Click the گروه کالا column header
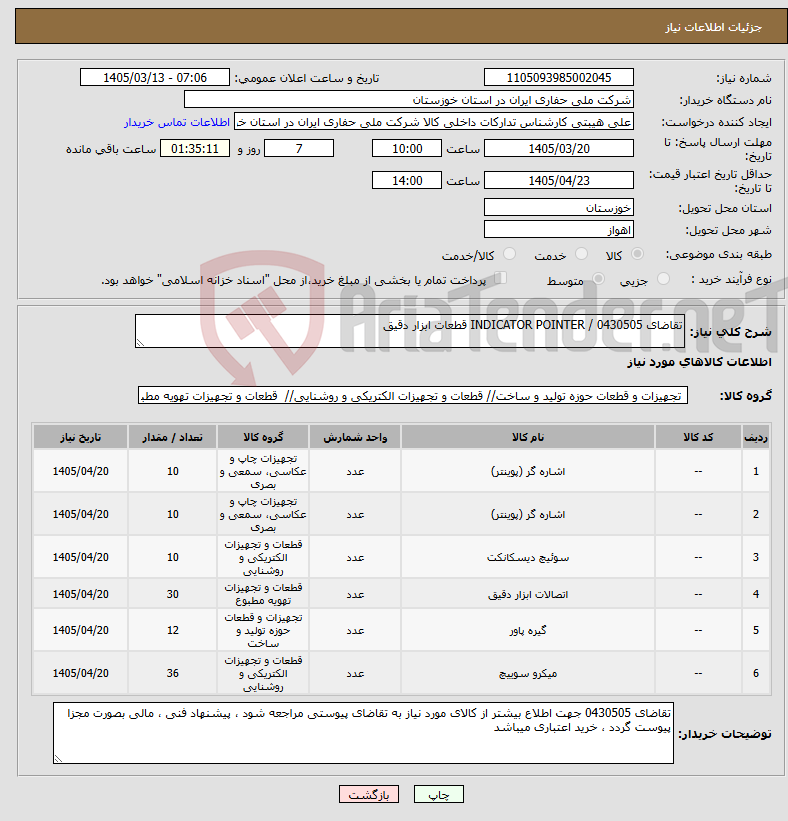Image resolution: width=788 pixels, height=821 pixels. coord(263,437)
